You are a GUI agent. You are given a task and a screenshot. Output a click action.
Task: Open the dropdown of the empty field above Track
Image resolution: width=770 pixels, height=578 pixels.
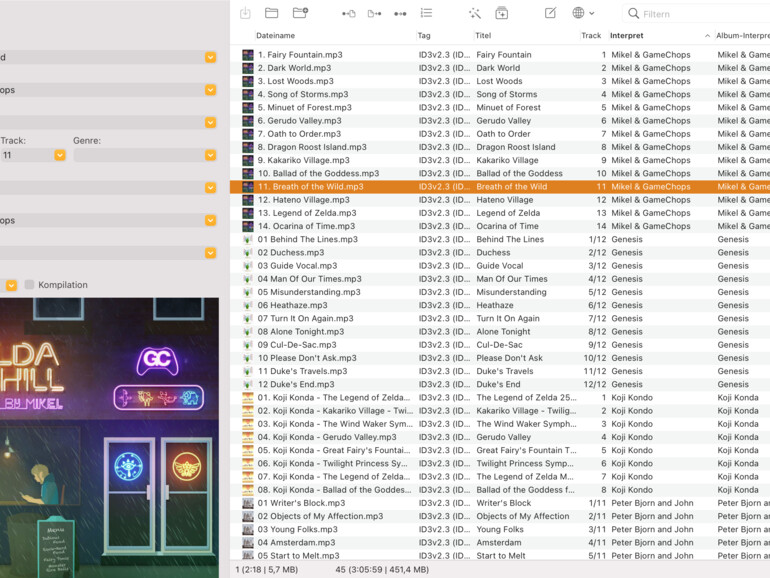point(211,122)
